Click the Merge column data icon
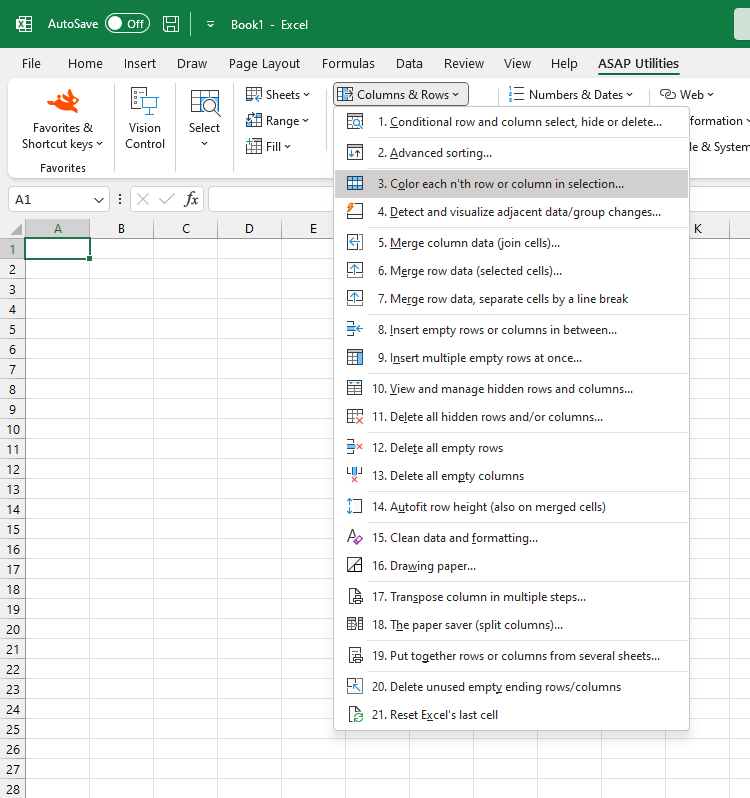Viewport: 750px width, 798px height. pos(355,243)
